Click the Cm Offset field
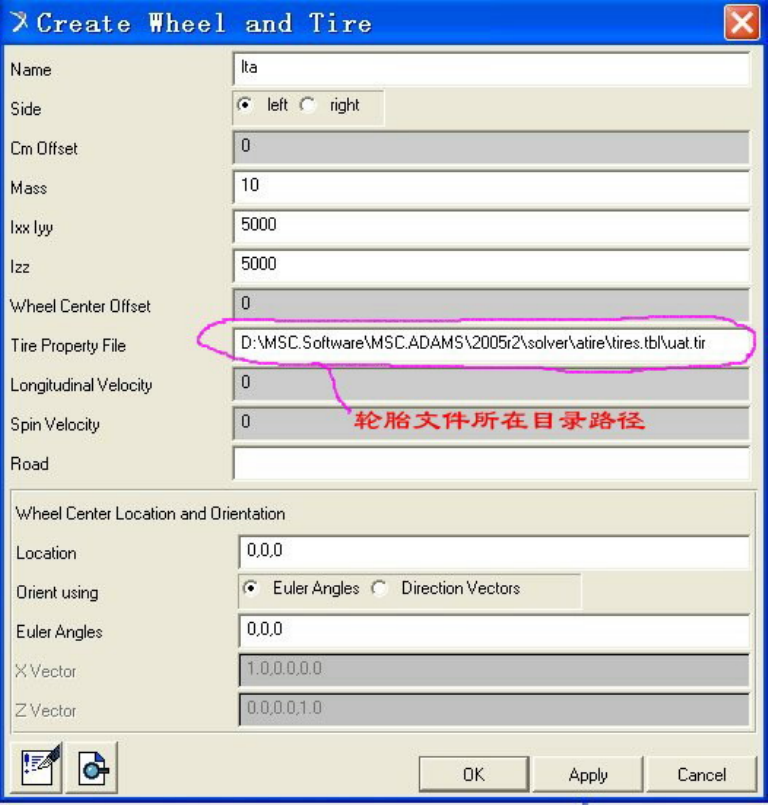 (491, 147)
